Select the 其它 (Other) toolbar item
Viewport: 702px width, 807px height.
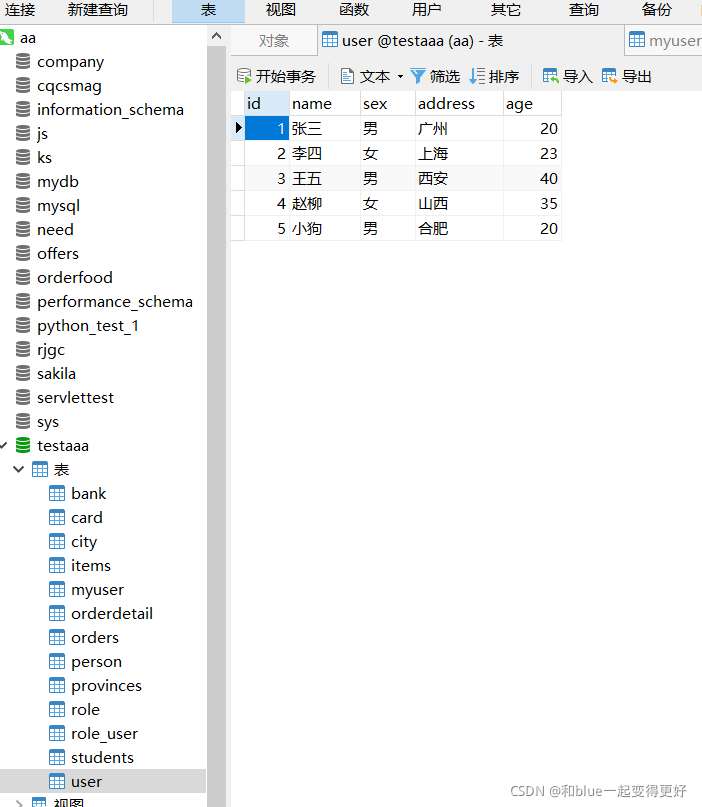(x=505, y=10)
